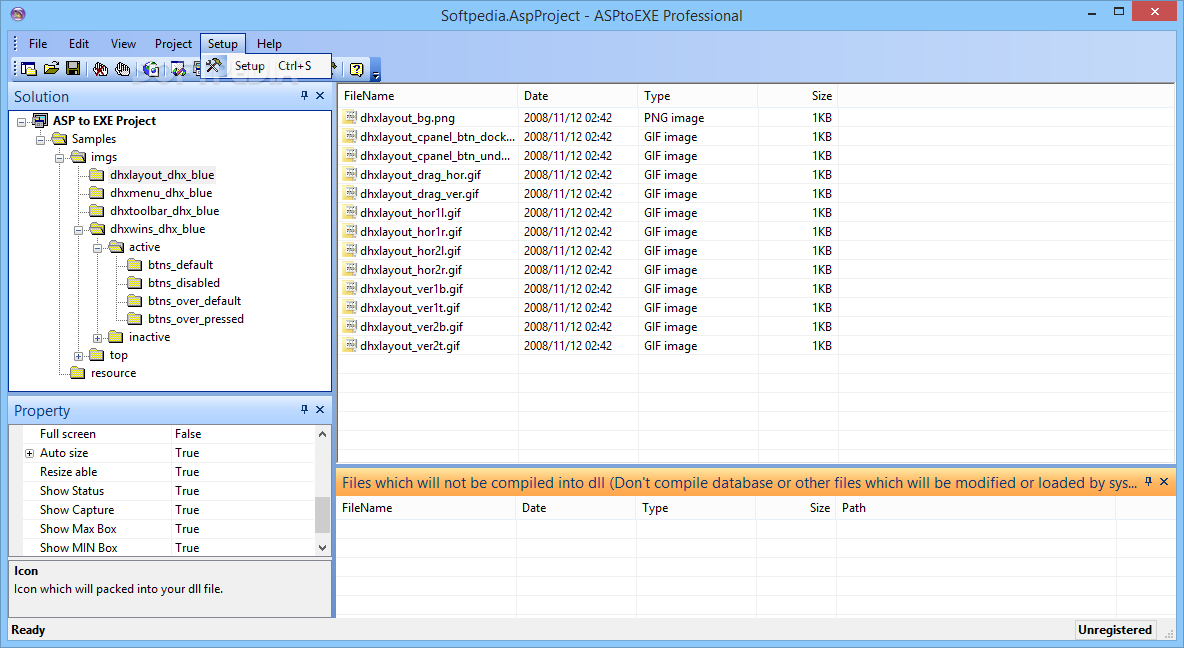This screenshot has height=648, width=1184.
Task: Click Property scrollbar up arrow
Action: click(x=322, y=434)
